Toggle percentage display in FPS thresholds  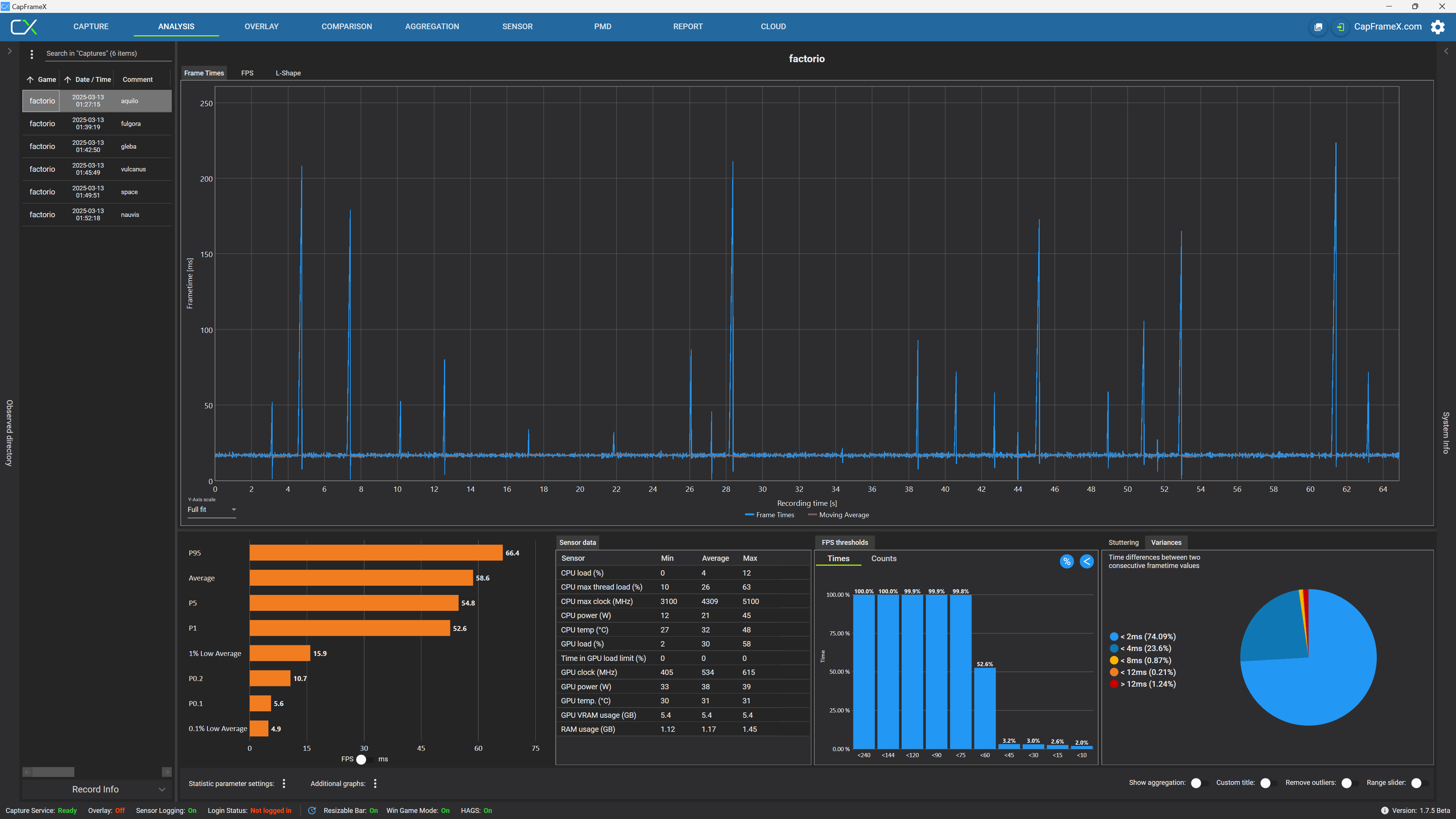click(1067, 561)
